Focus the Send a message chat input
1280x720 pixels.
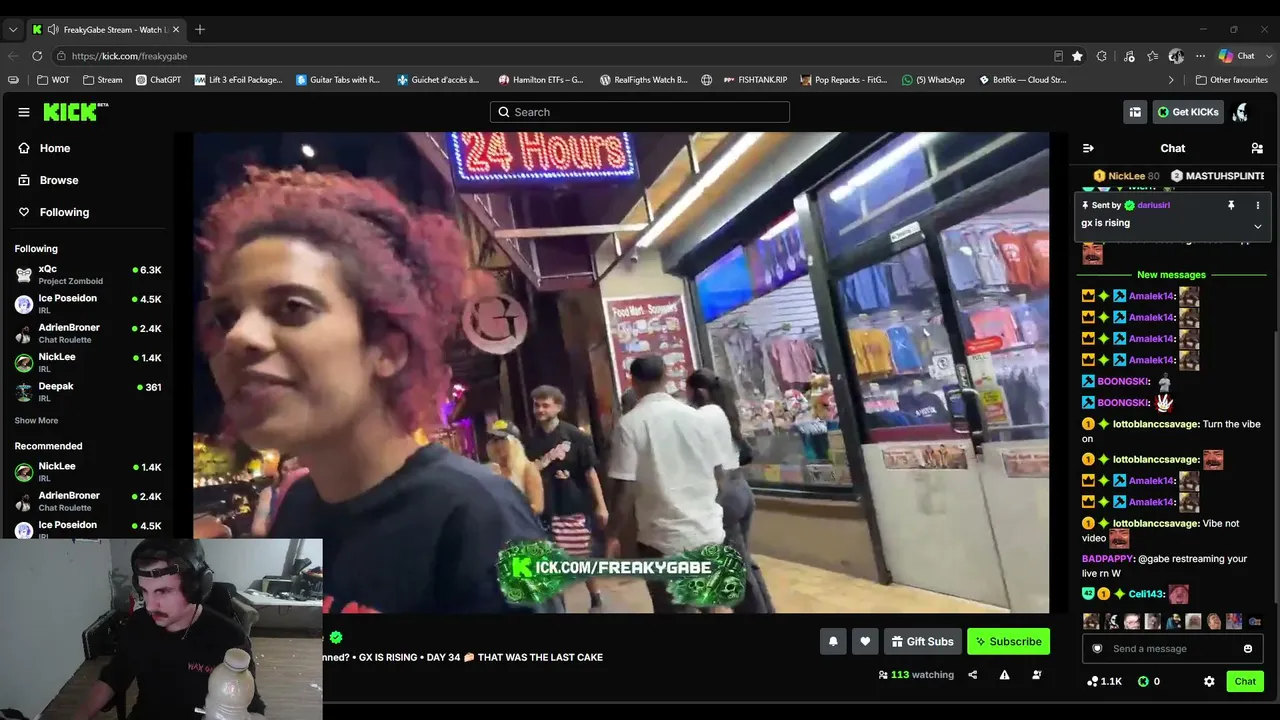point(1170,649)
